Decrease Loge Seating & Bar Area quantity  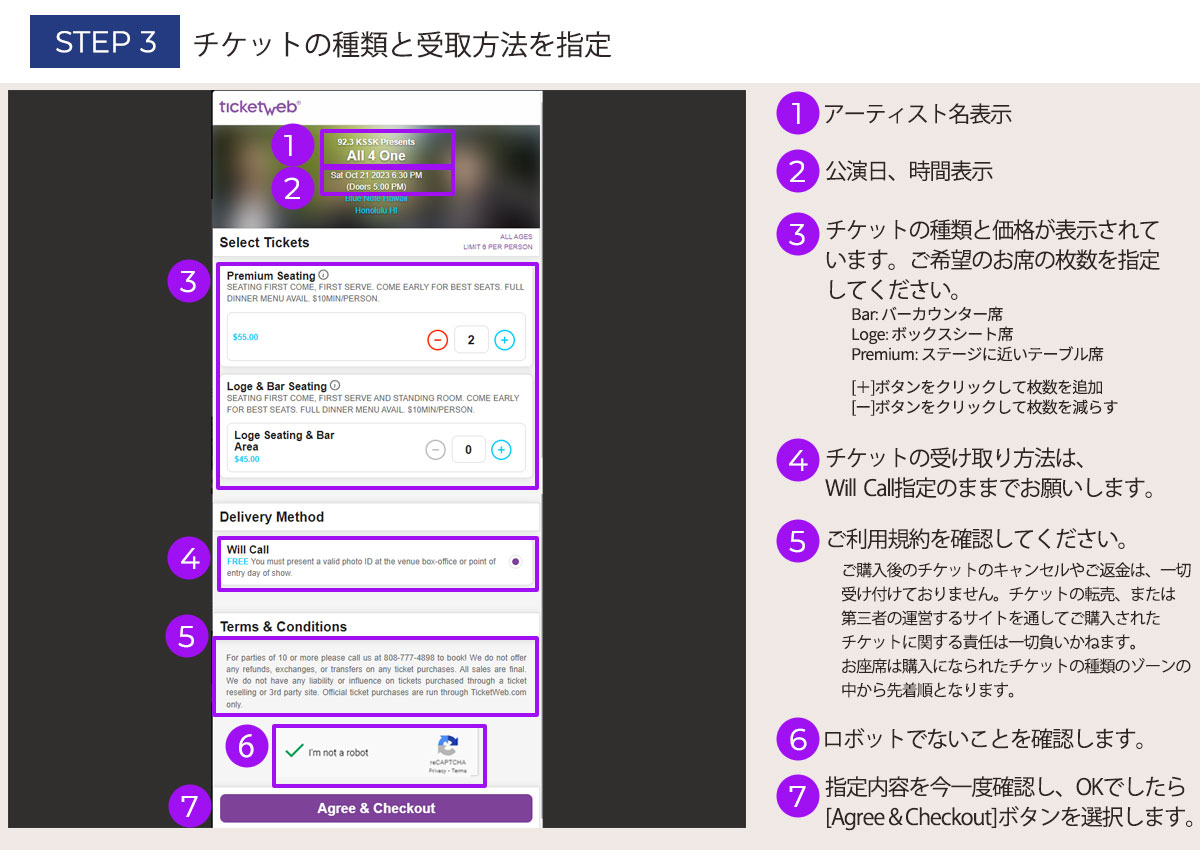pyautogui.click(x=435, y=450)
